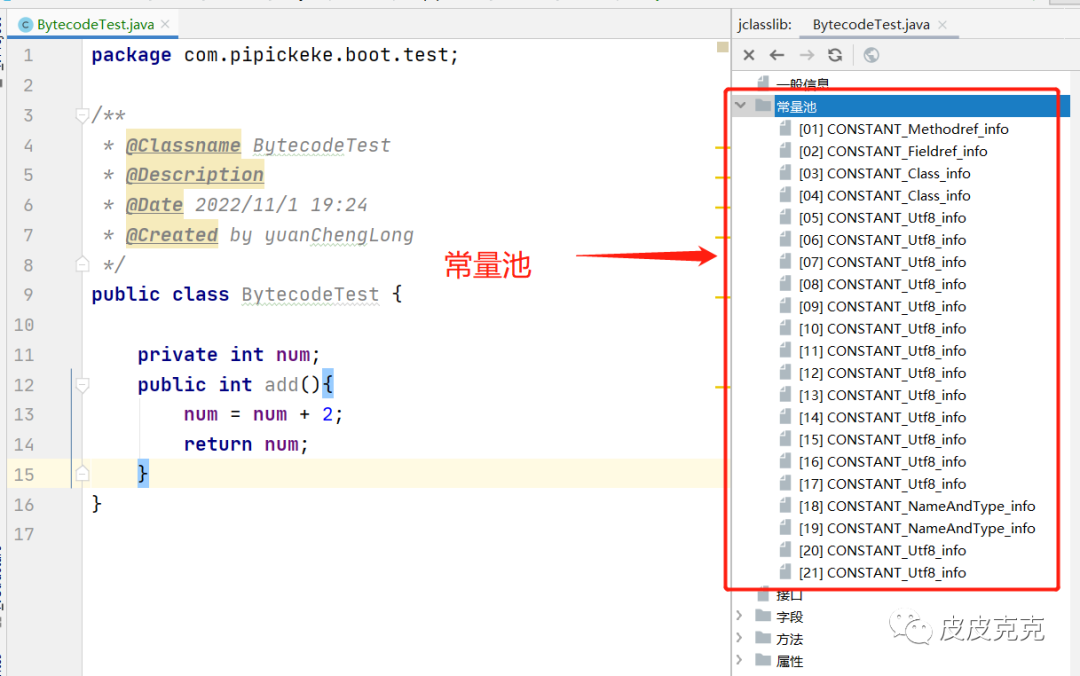The image size is (1080, 676).
Task: Click the @Description Javadoc tag
Action: click(x=195, y=175)
